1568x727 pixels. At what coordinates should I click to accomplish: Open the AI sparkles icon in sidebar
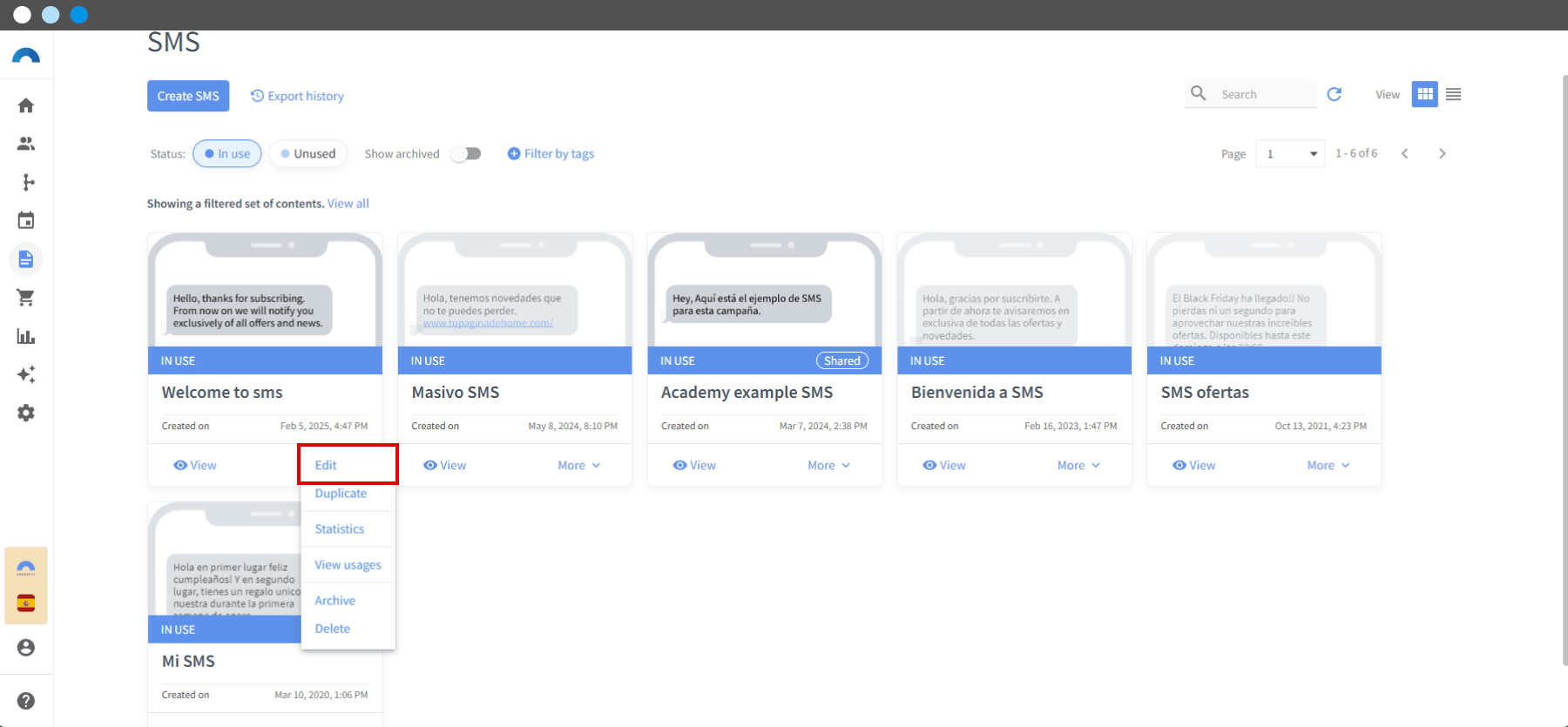pyautogui.click(x=26, y=374)
